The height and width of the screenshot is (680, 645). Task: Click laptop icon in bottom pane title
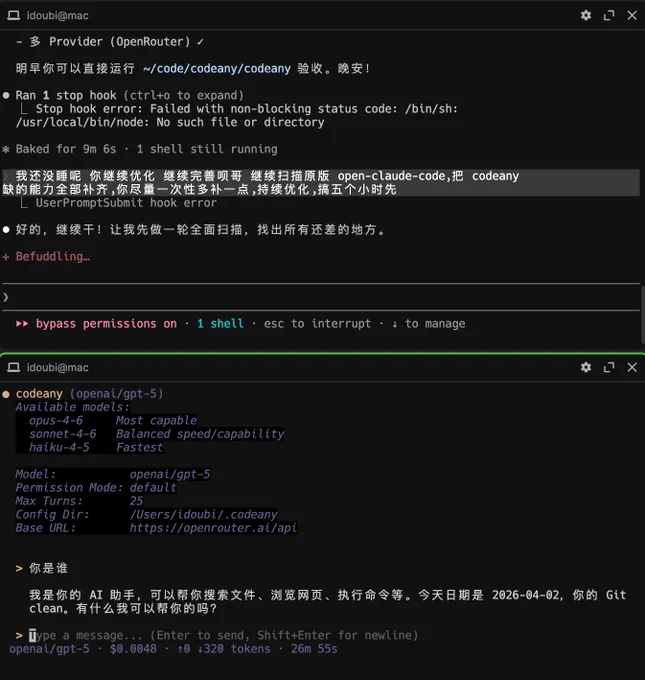pyautogui.click(x=13, y=367)
